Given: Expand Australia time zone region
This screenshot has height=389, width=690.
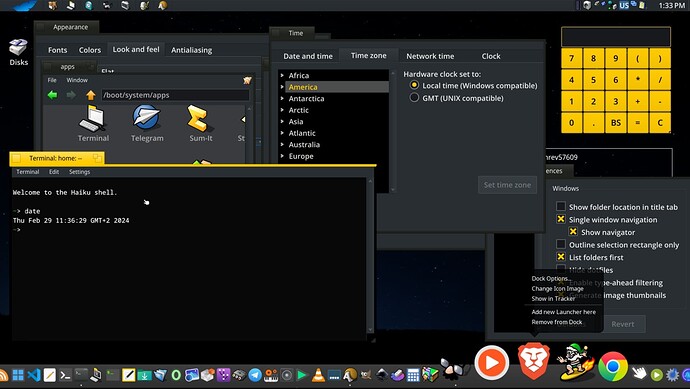Looking at the screenshot, I should pyautogui.click(x=282, y=144).
